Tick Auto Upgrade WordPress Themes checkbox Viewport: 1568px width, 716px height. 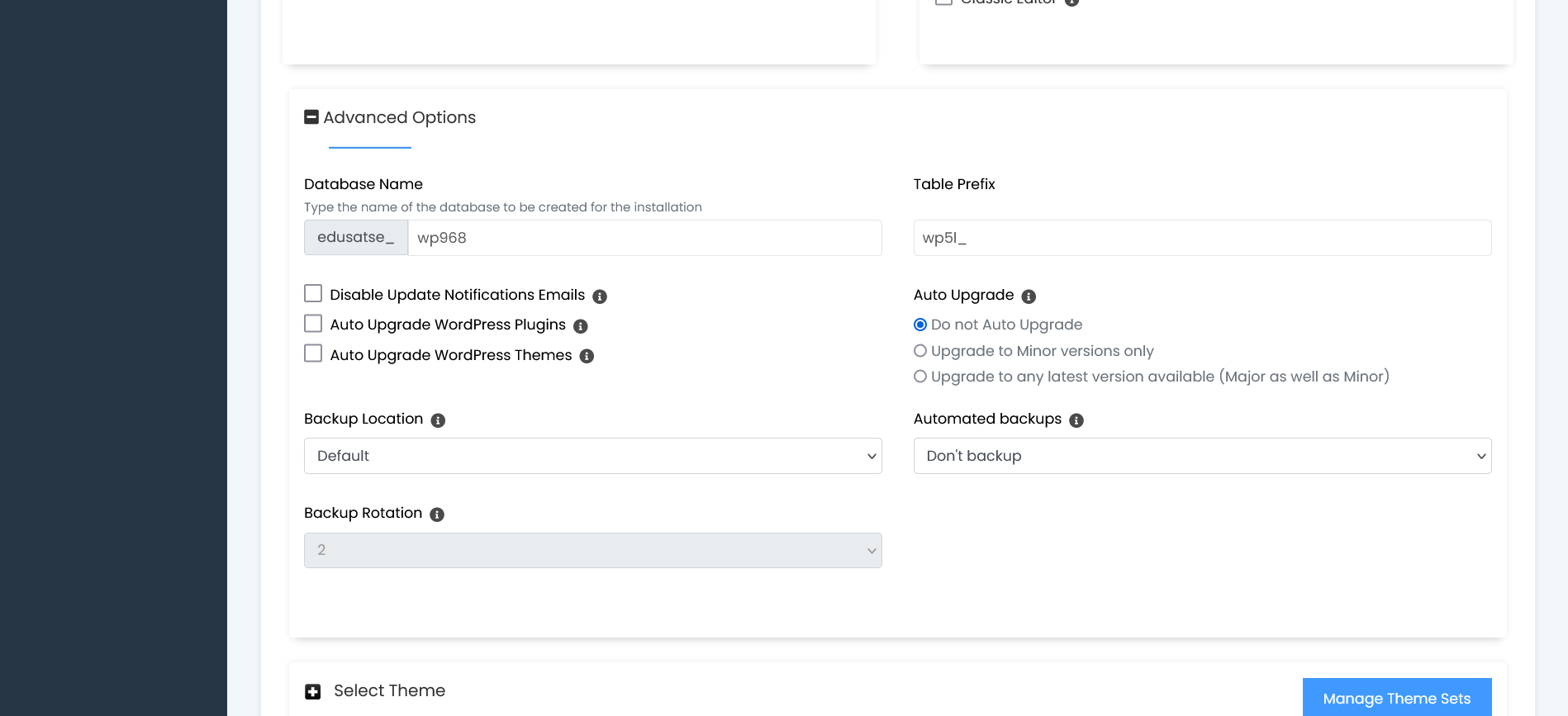[313, 353]
